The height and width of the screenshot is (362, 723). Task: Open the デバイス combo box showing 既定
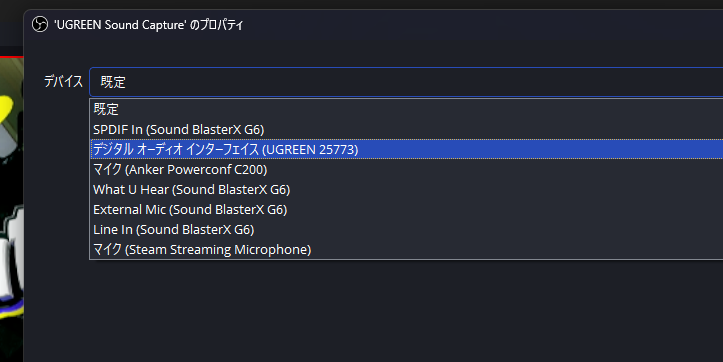(406, 82)
